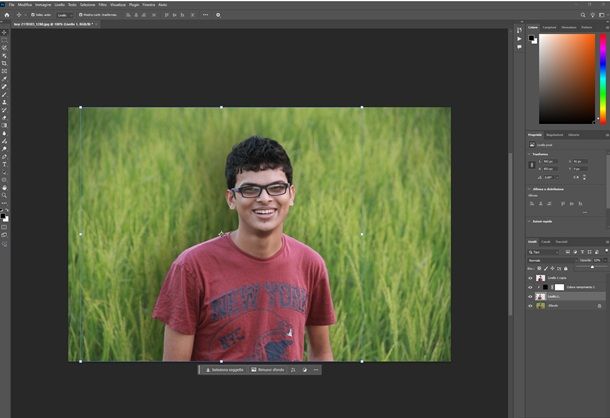Click the link width and height icon

532,165
